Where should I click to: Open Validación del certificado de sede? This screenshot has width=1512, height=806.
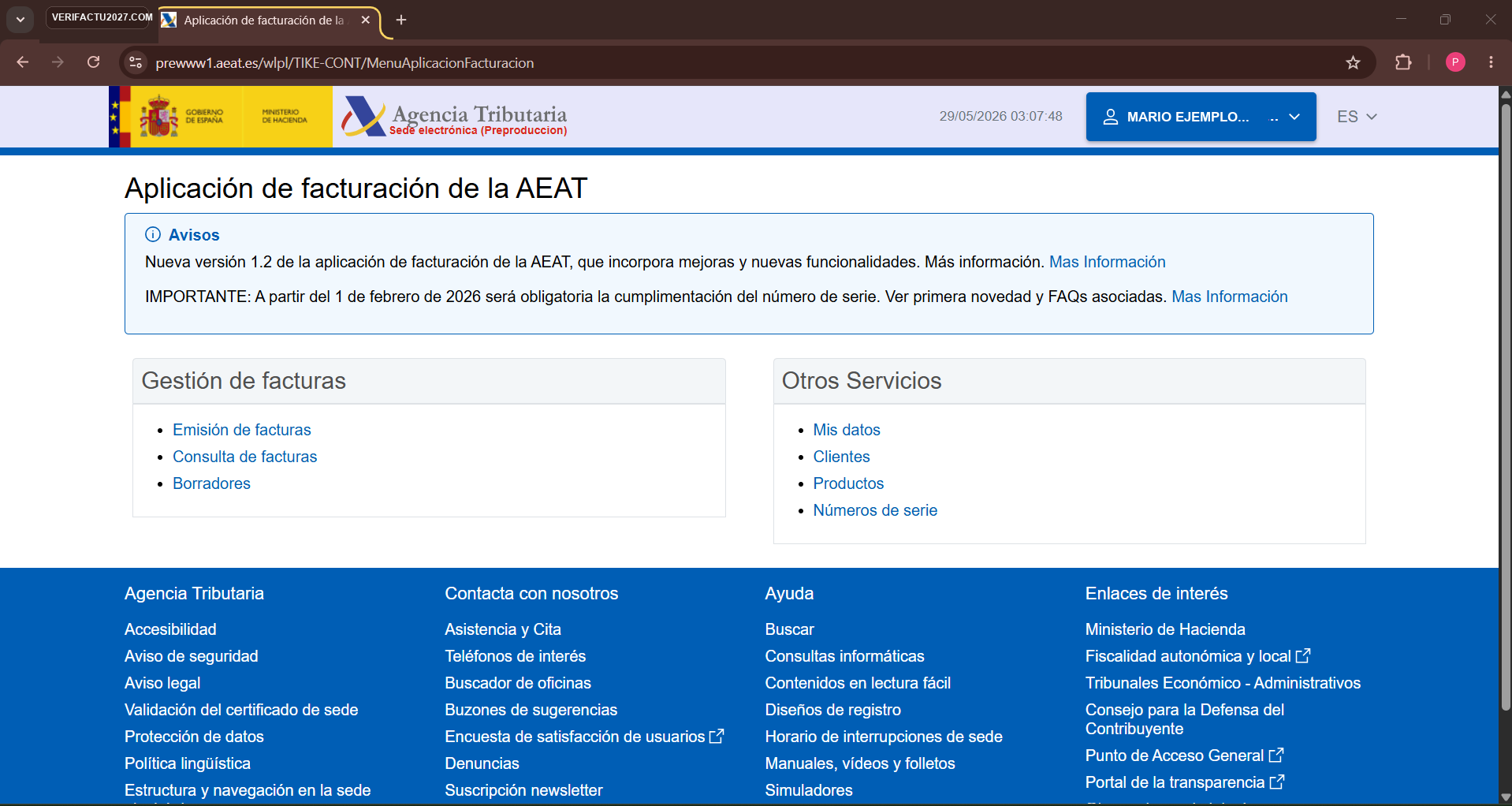click(241, 710)
